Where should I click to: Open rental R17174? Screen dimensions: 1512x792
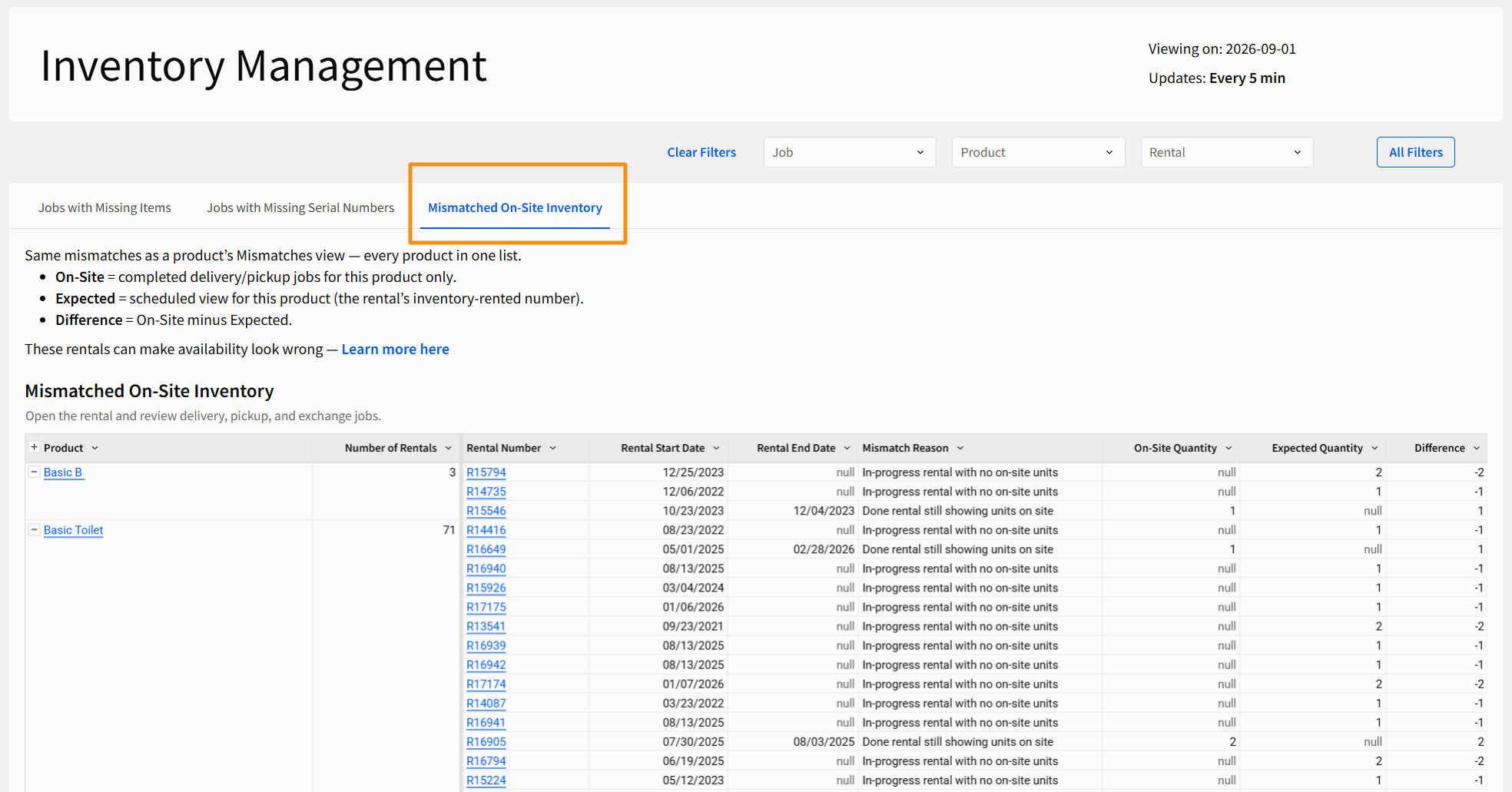[x=486, y=684]
